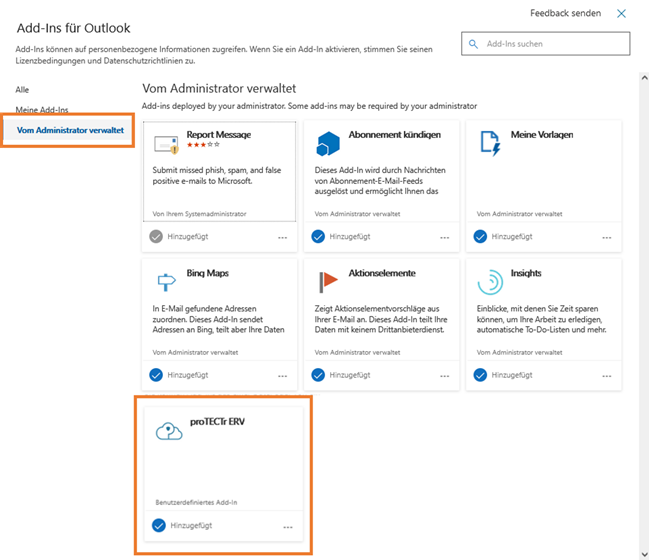Screen dimensions: 649x560
Task: Click the Insights circular icon
Action: (x=489, y=282)
